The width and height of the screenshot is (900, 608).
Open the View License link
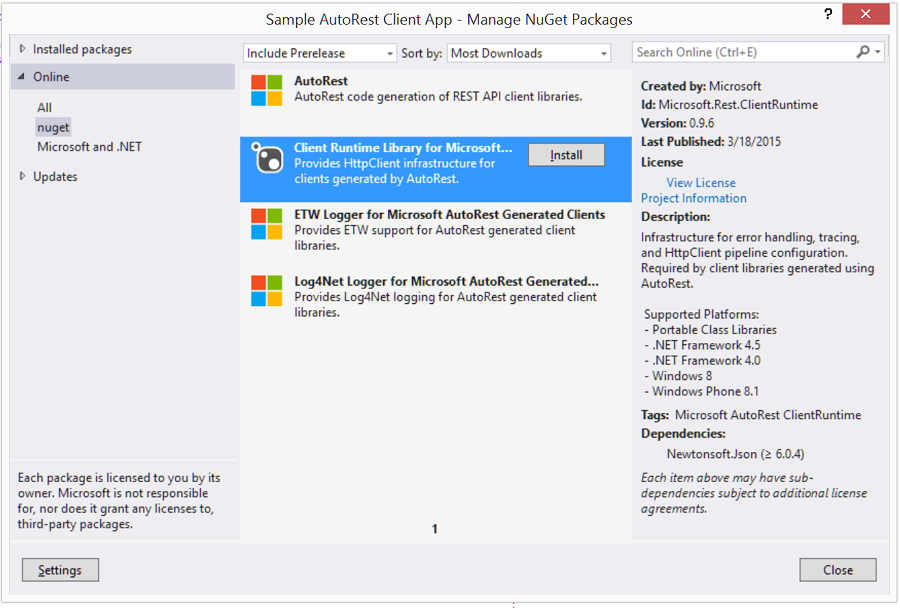click(x=701, y=183)
